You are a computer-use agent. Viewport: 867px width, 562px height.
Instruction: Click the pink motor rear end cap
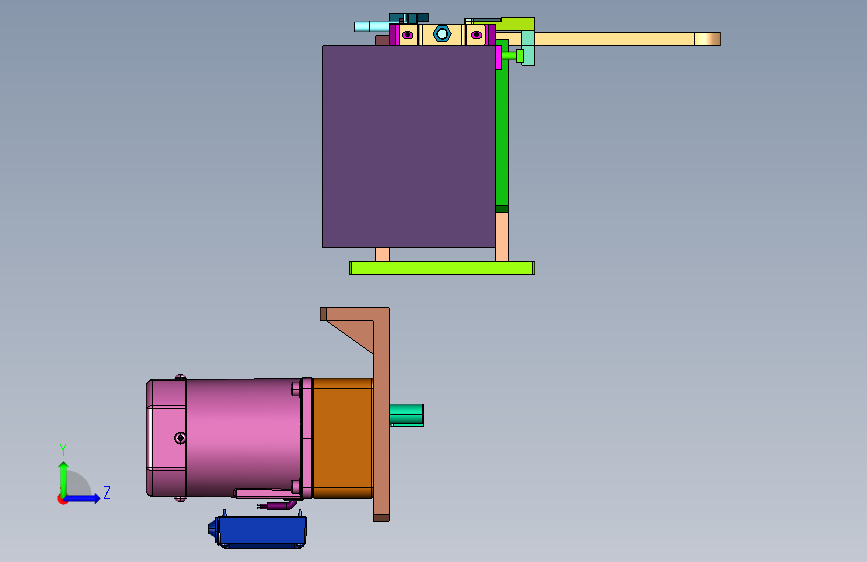point(166,438)
